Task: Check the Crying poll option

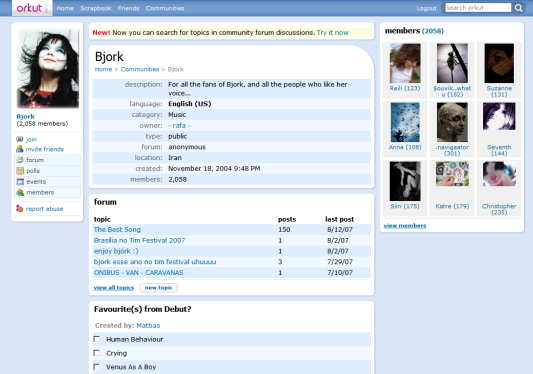Action: point(97,353)
